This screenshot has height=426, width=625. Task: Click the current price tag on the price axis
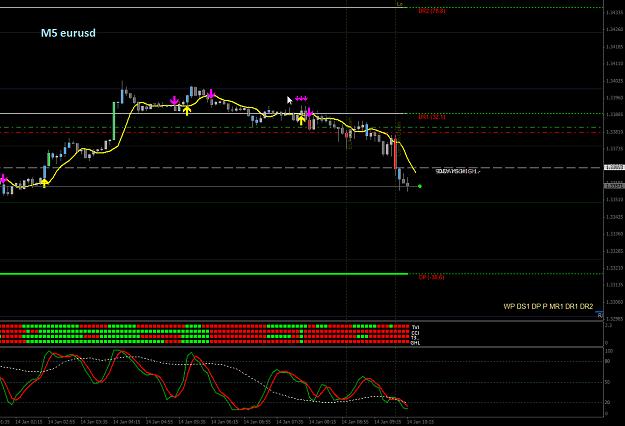(614, 186)
